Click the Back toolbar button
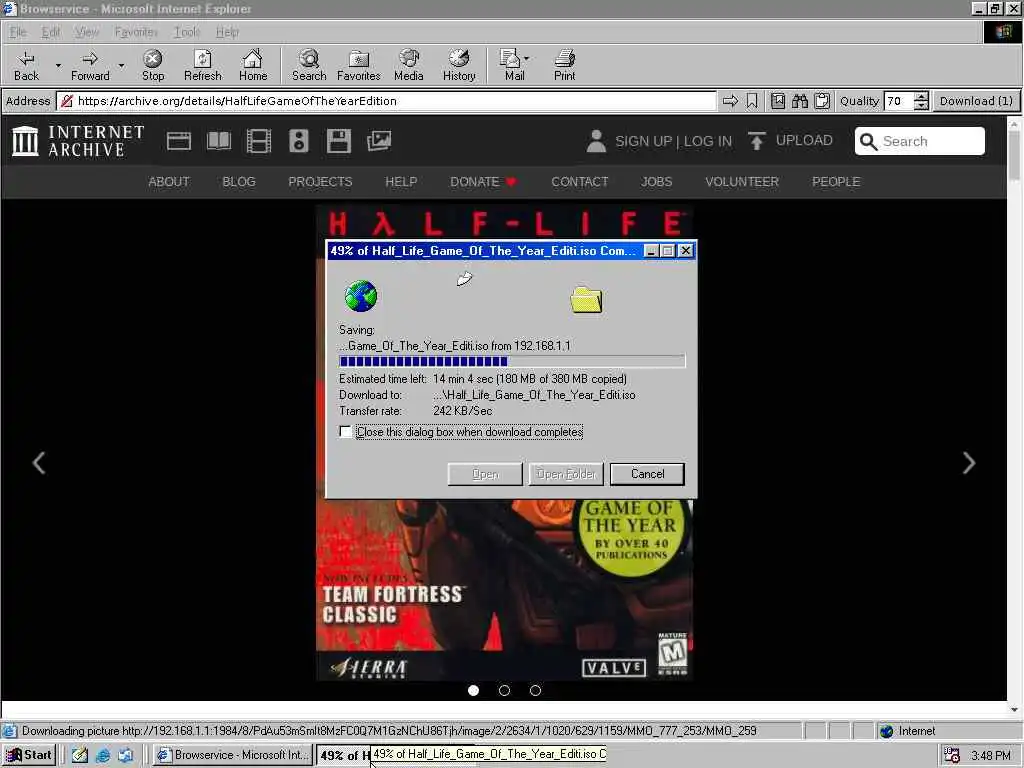The width and height of the screenshot is (1024, 768). coord(26,65)
